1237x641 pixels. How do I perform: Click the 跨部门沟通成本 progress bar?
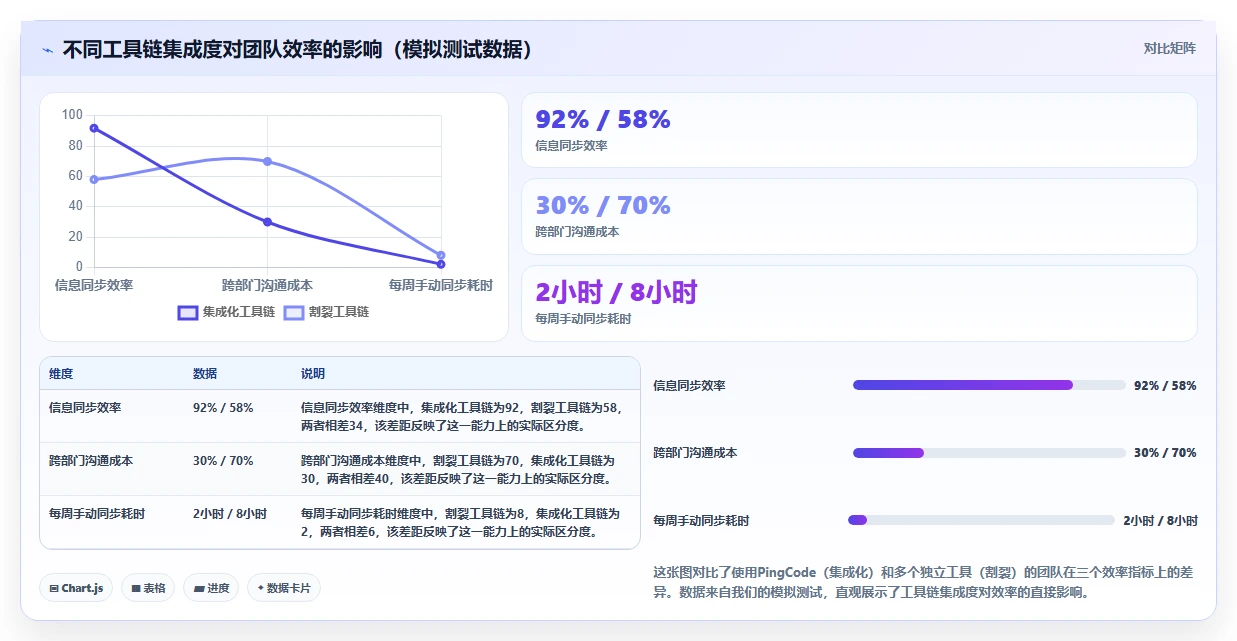point(989,453)
